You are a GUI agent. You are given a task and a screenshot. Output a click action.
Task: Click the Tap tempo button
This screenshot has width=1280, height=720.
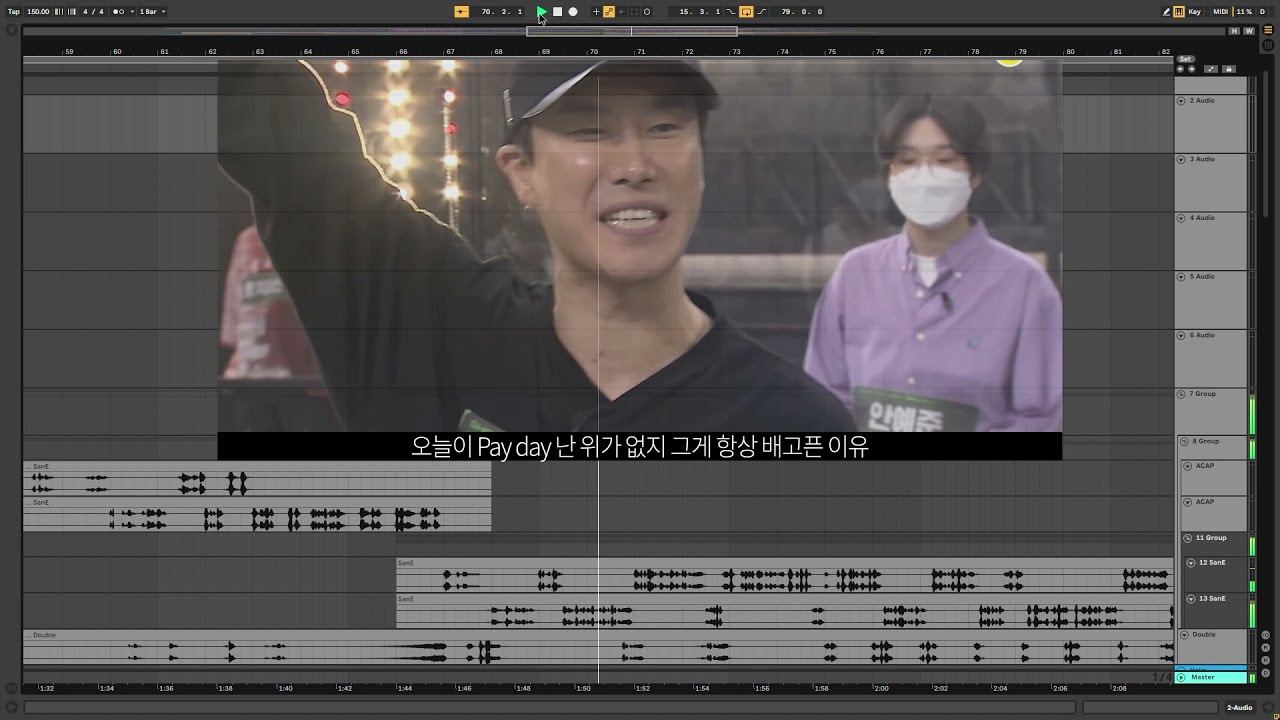(x=14, y=12)
